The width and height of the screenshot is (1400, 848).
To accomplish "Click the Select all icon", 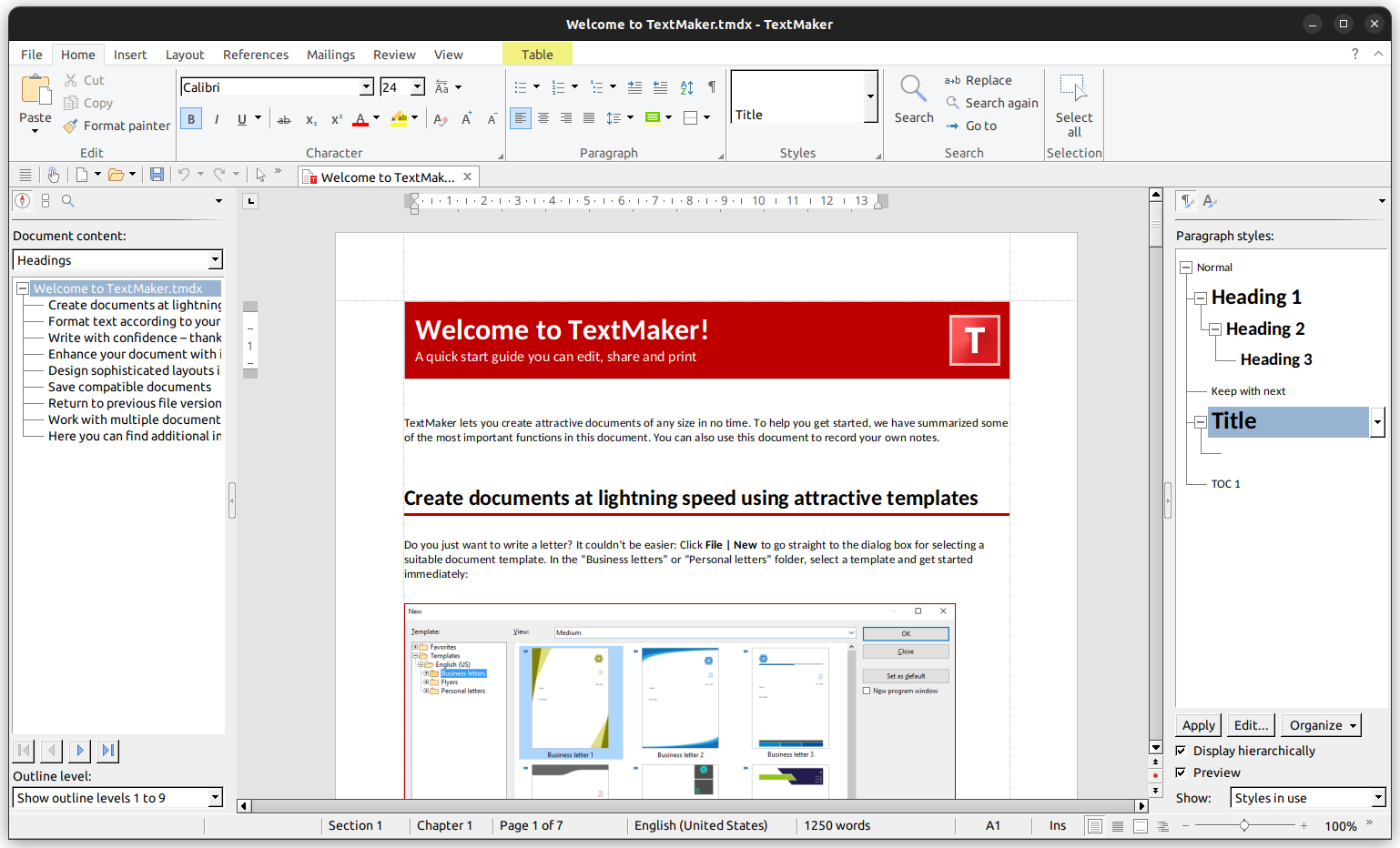I will coord(1074,88).
